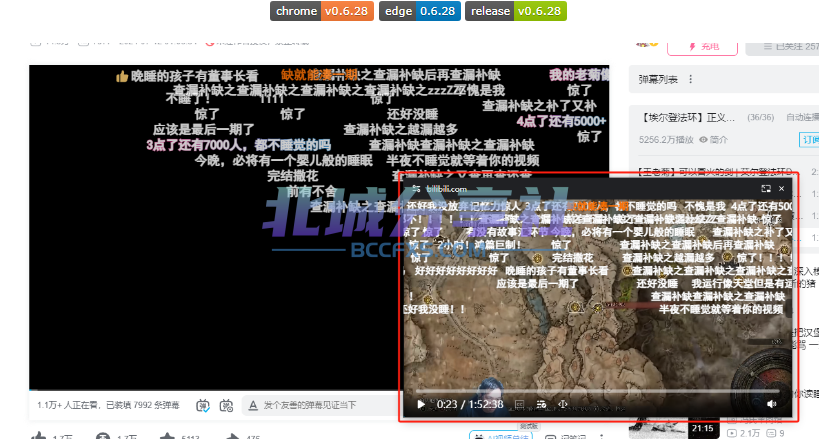Close the picture-in-picture window
The width and height of the screenshot is (839, 439).
click(x=784, y=188)
